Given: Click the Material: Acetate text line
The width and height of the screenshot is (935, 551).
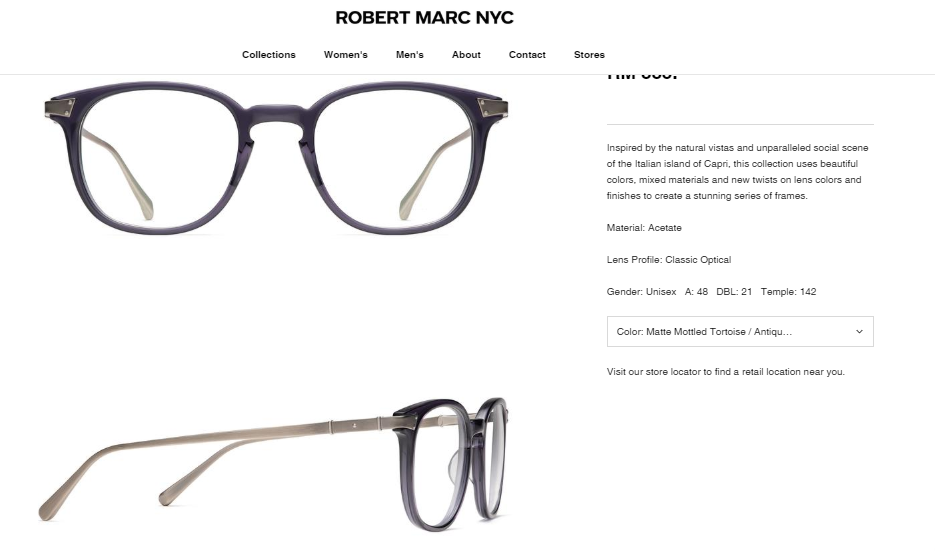Looking at the screenshot, I should click(644, 228).
